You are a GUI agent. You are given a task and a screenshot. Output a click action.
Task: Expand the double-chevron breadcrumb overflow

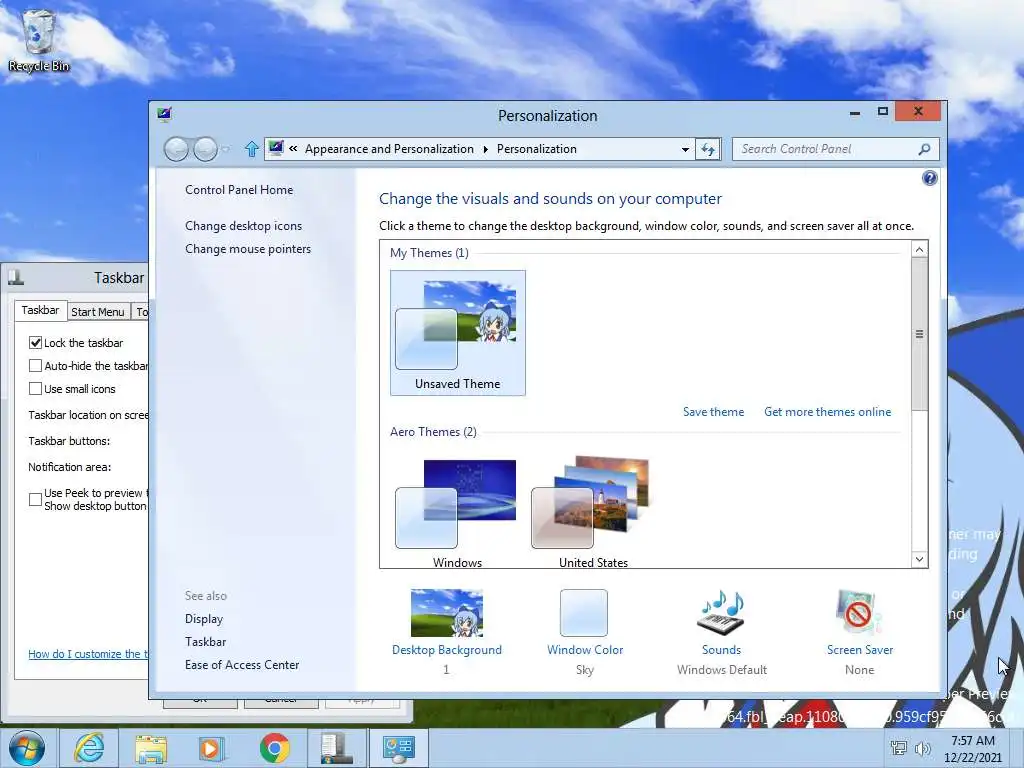[293, 148]
